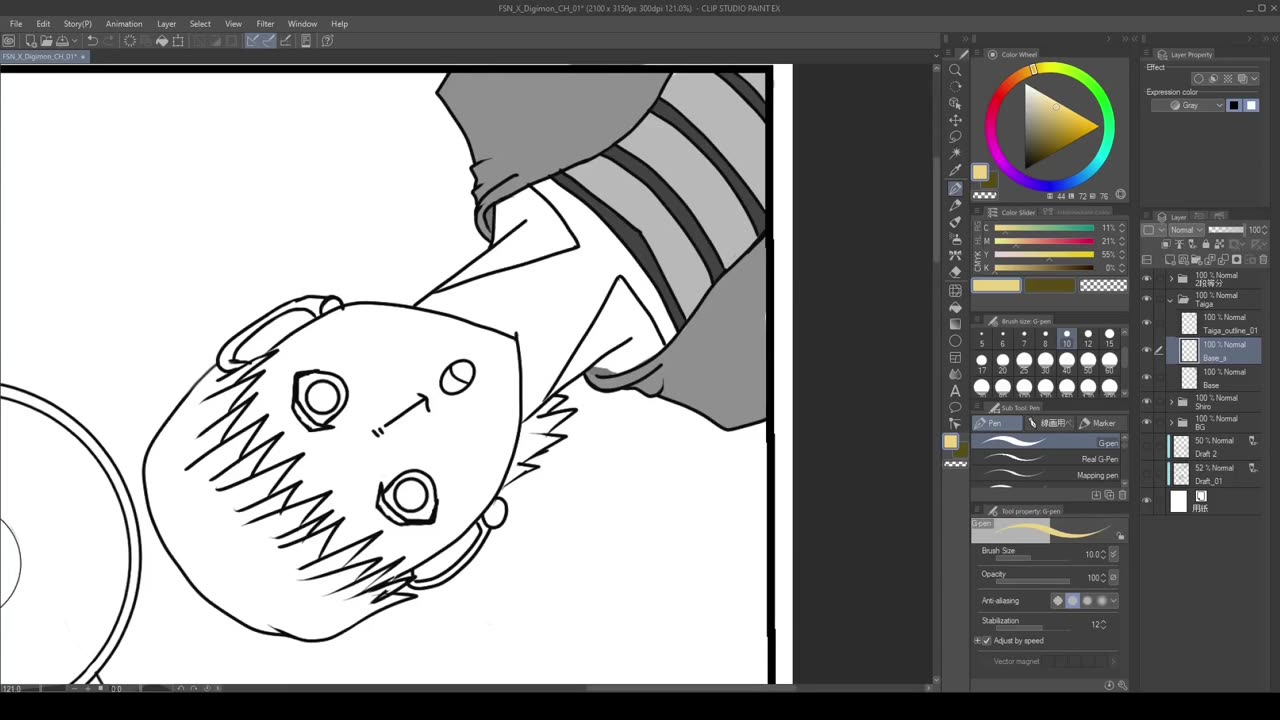The width and height of the screenshot is (1280, 720).
Task: Select the Move layer tool
Action: pyautogui.click(x=955, y=120)
